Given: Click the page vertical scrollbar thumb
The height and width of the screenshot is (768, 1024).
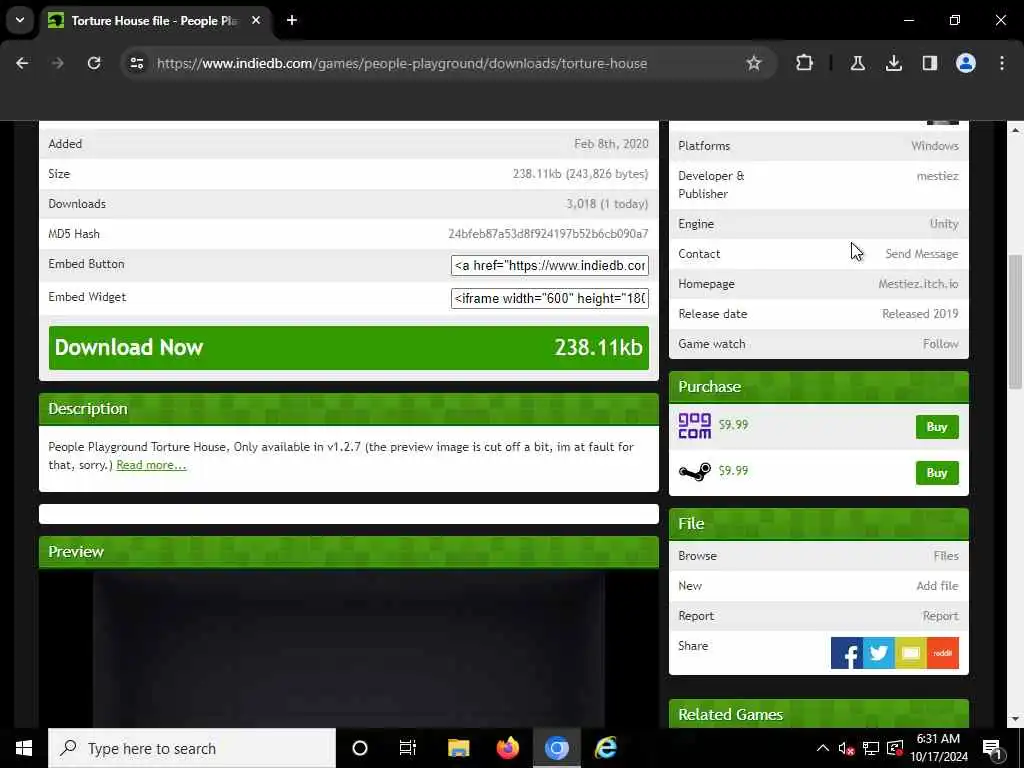Looking at the screenshot, I should point(1016,321).
